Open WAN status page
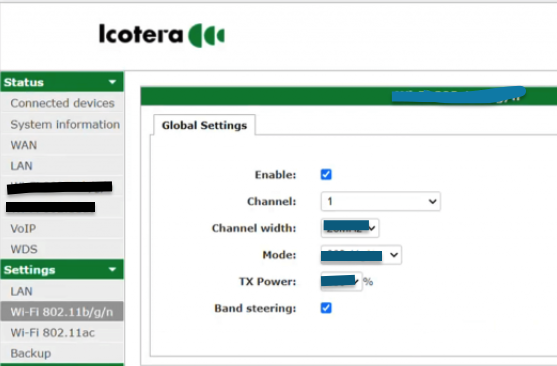557x366 pixels. click(62, 145)
